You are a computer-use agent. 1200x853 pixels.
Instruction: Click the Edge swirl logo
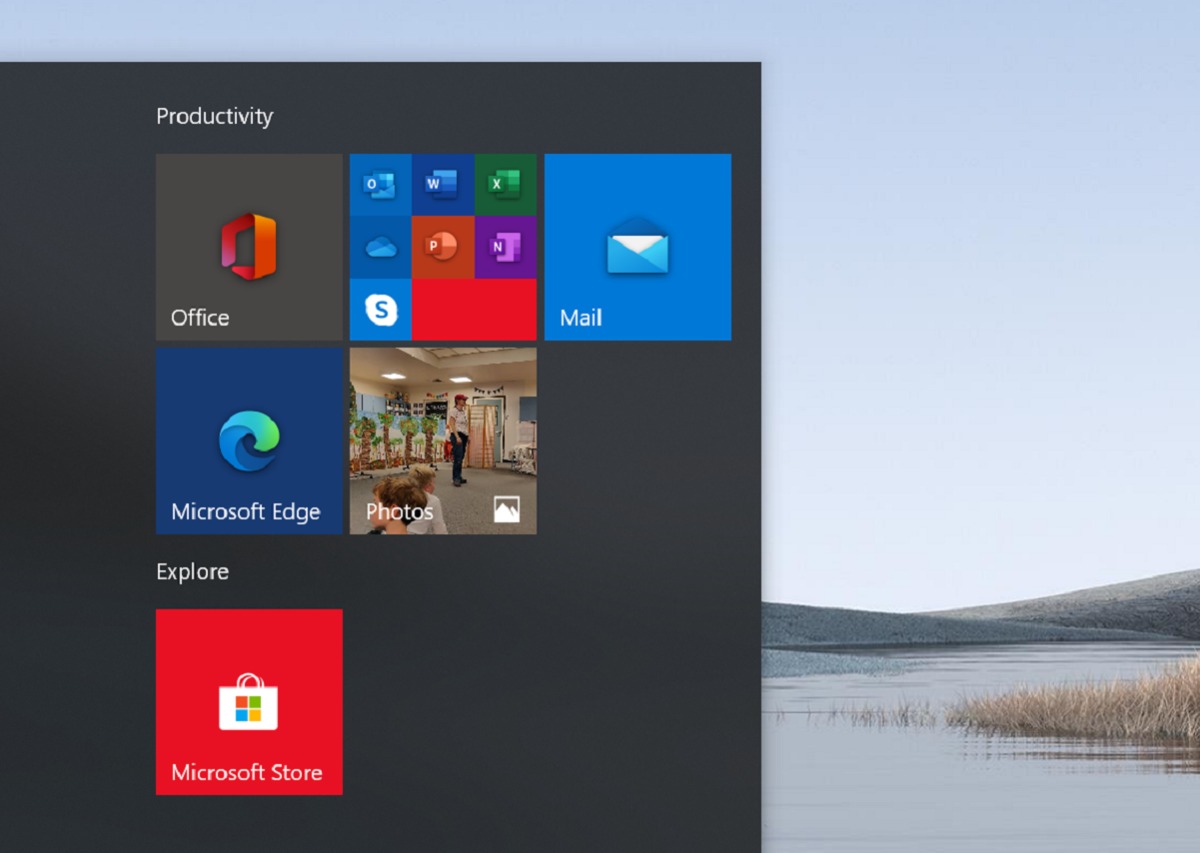tap(249, 440)
